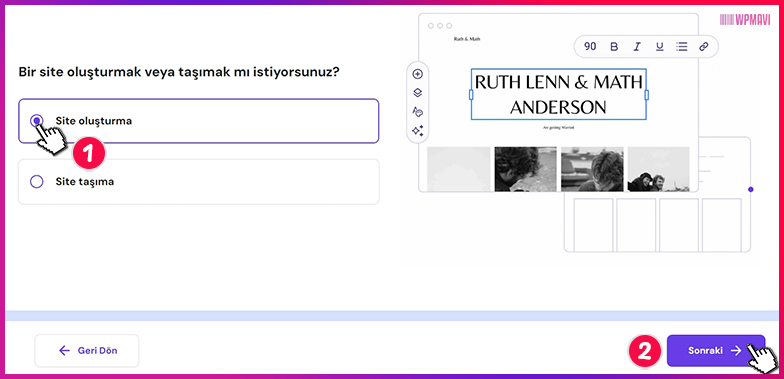Click the first blank gallery photo
Viewport: 784px width, 379px height.
pos(458,169)
